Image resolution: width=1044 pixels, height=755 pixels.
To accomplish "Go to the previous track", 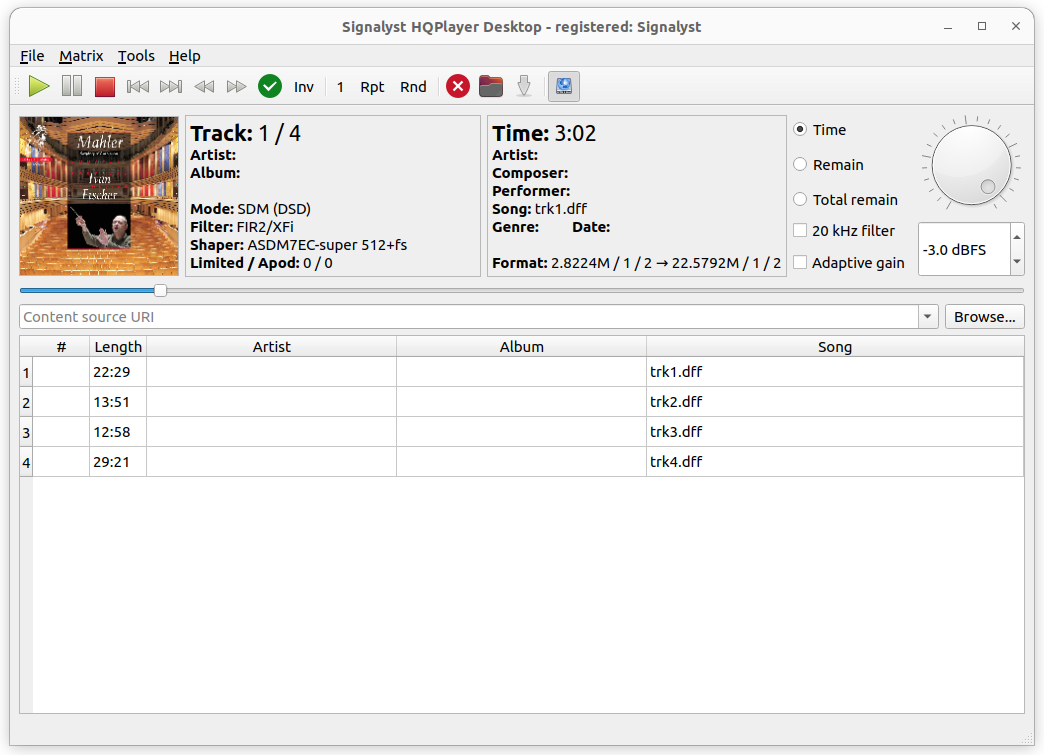I will coord(138,87).
